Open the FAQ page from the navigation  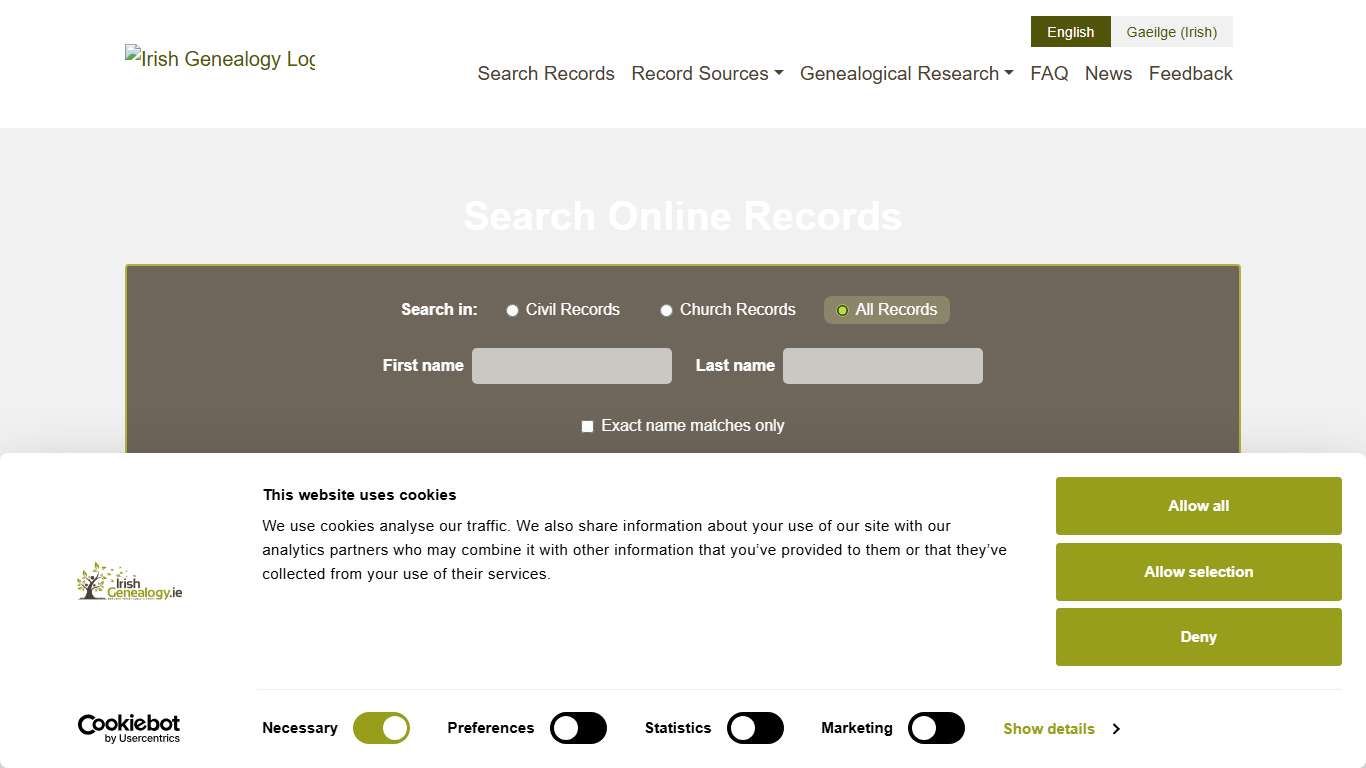(1049, 73)
